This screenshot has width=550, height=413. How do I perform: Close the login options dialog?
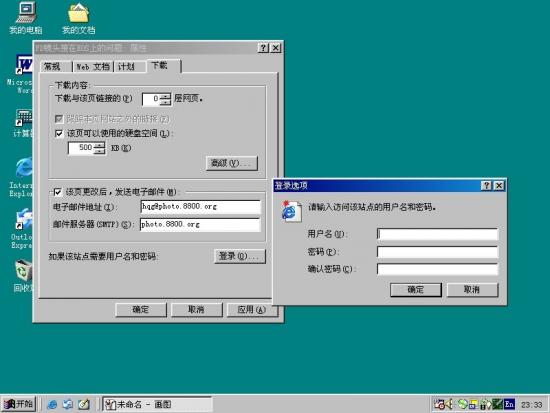pyautogui.click(x=499, y=186)
